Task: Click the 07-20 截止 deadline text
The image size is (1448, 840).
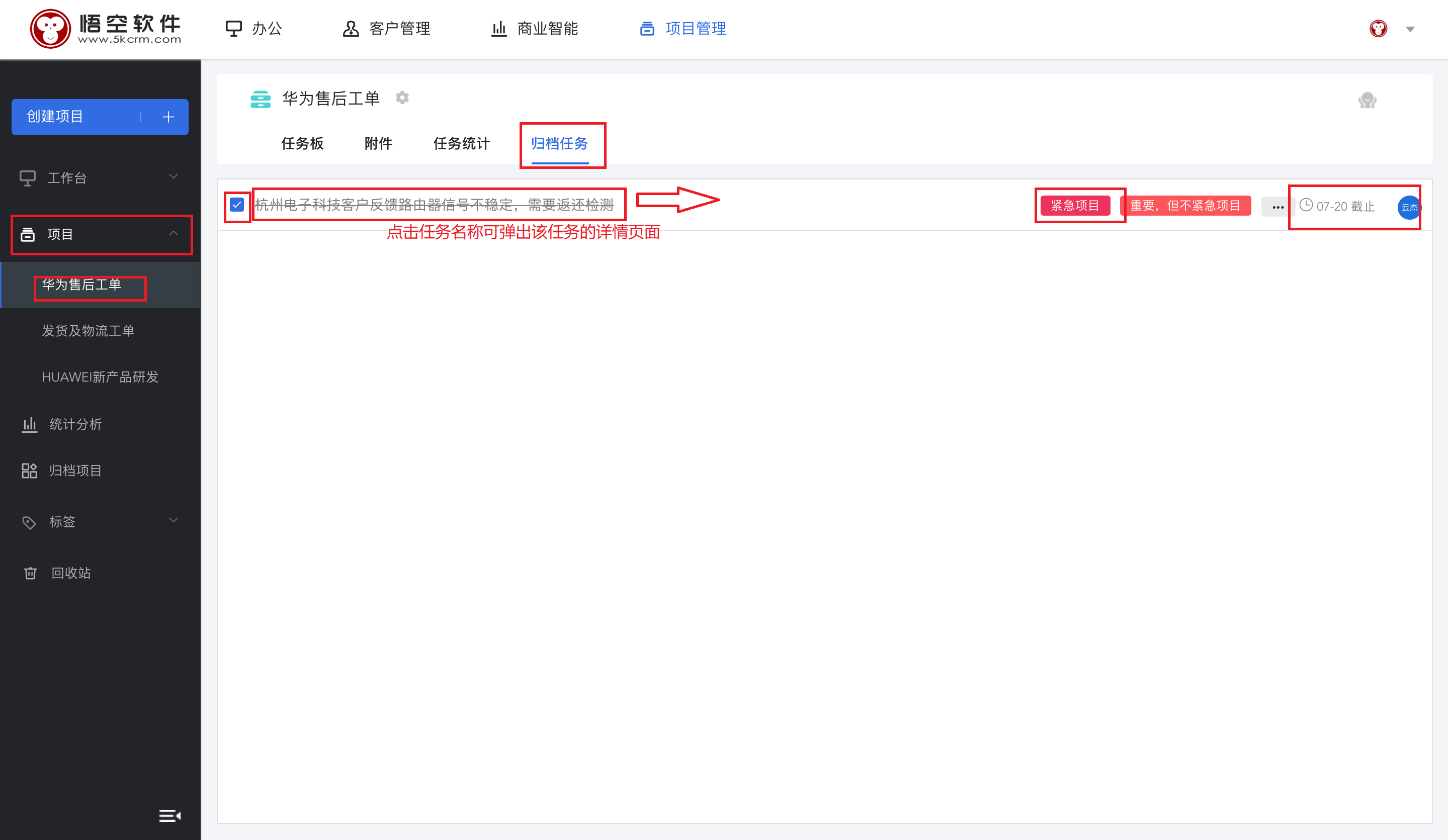Action: click(x=1345, y=207)
